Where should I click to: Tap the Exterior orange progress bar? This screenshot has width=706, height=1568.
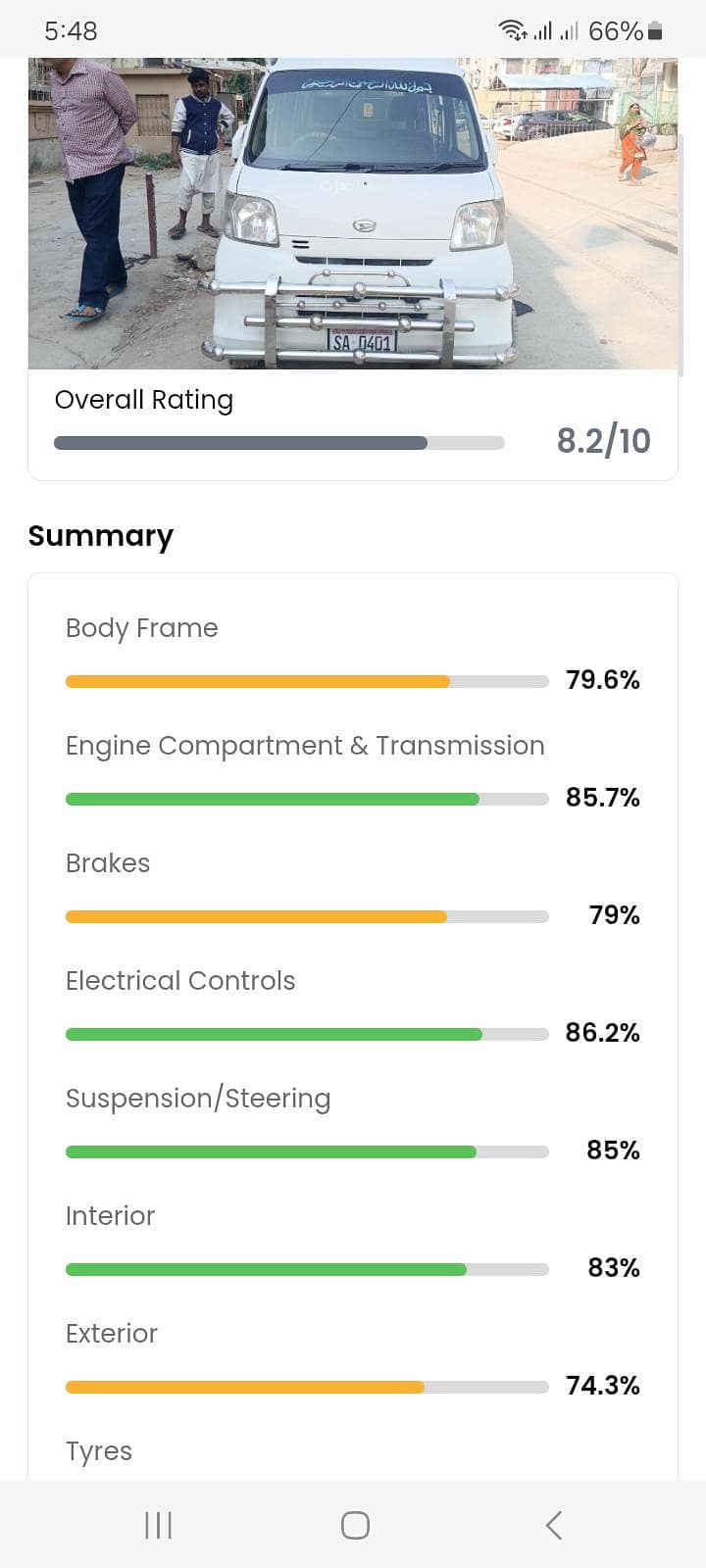pyautogui.click(x=306, y=1387)
